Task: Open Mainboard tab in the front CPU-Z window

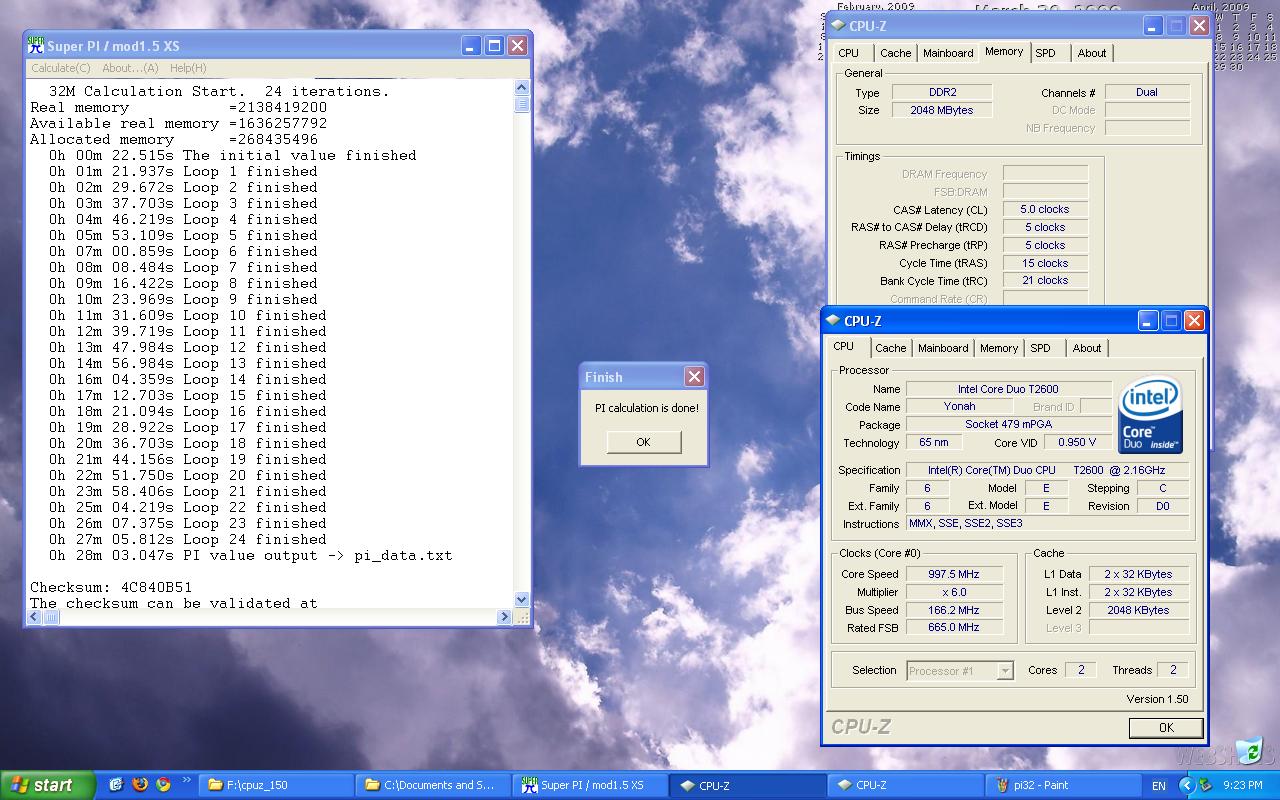Action: (943, 348)
